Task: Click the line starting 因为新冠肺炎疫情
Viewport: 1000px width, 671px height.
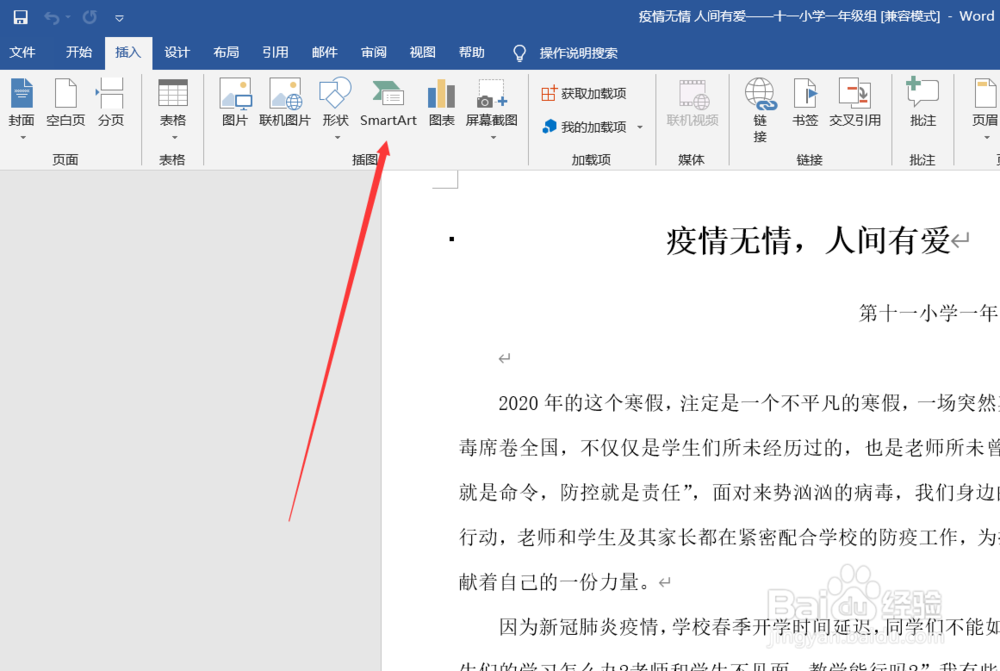Action: point(749,626)
